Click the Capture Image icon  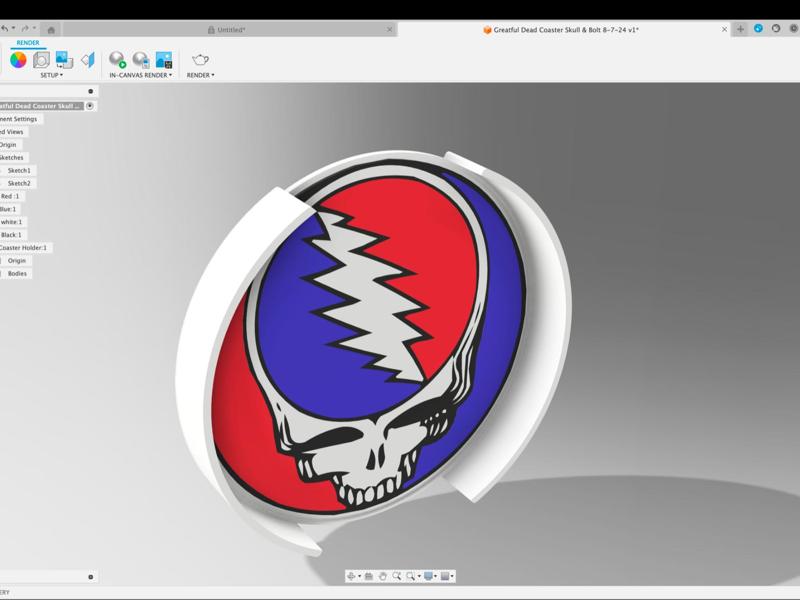click(x=164, y=60)
